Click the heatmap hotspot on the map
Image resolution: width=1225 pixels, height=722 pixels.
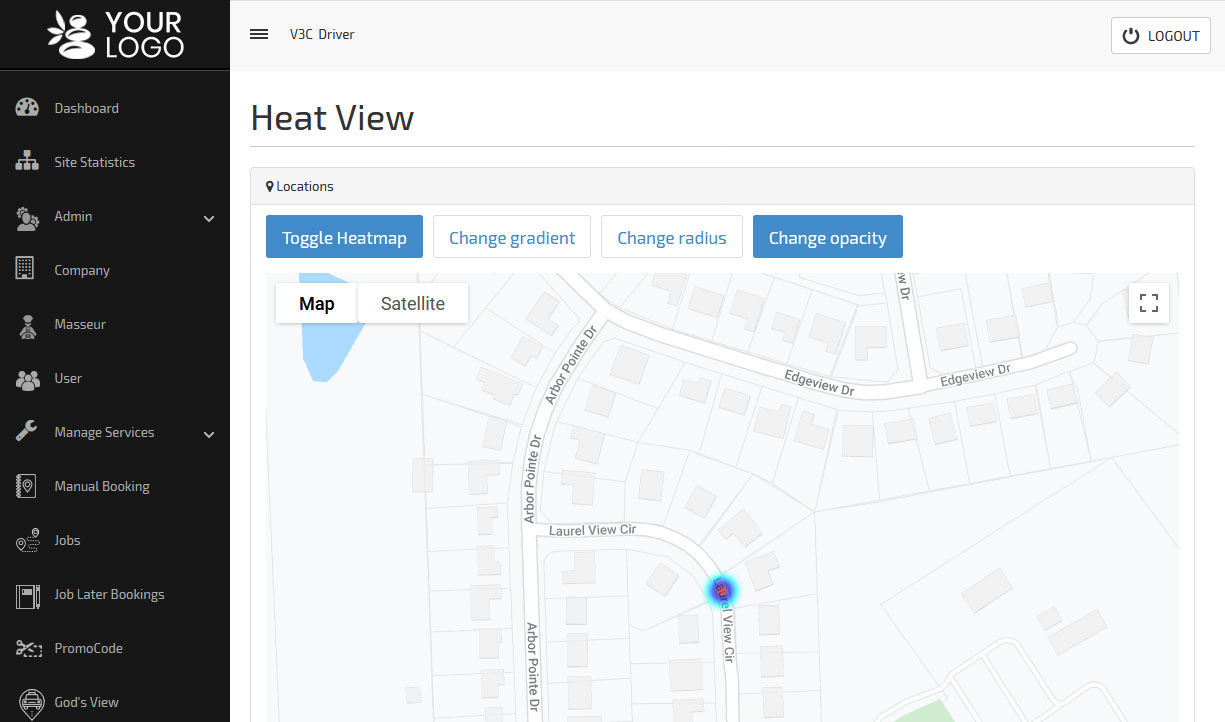tap(720, 591)
